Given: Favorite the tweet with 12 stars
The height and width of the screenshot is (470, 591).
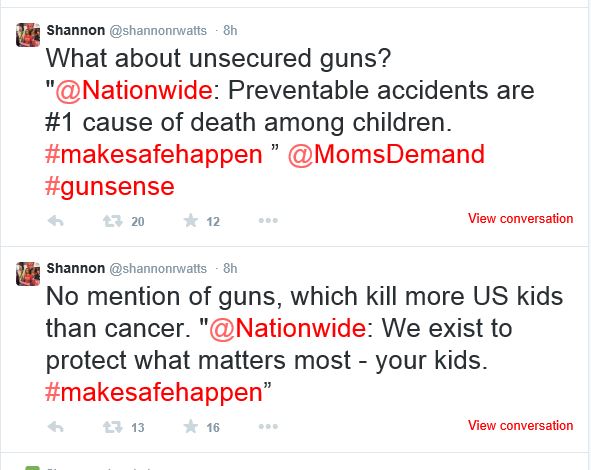Looking at the screenshot, I should coord(191,220).
